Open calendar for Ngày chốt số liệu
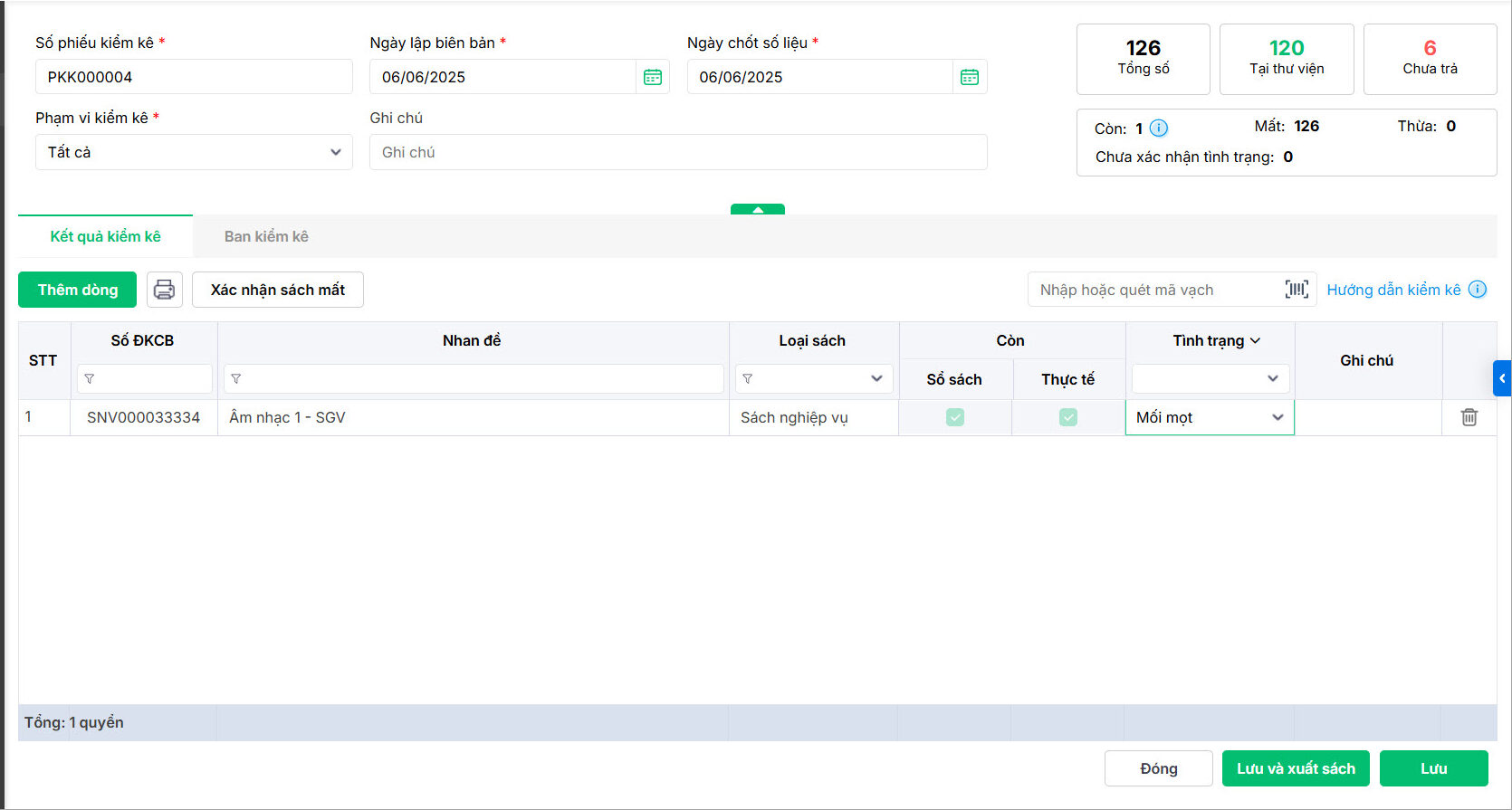 [970, 77]
